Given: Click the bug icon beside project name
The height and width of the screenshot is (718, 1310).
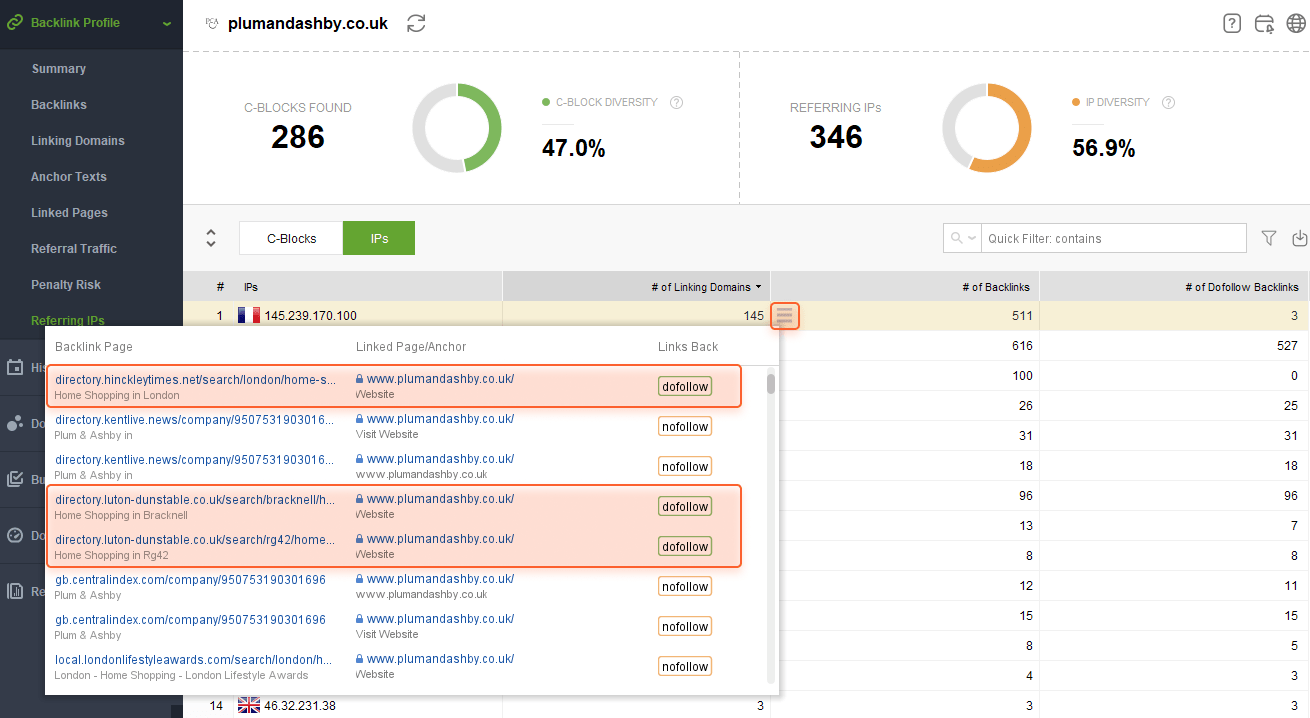Looking at the screenshot, I should pos(211,24).
